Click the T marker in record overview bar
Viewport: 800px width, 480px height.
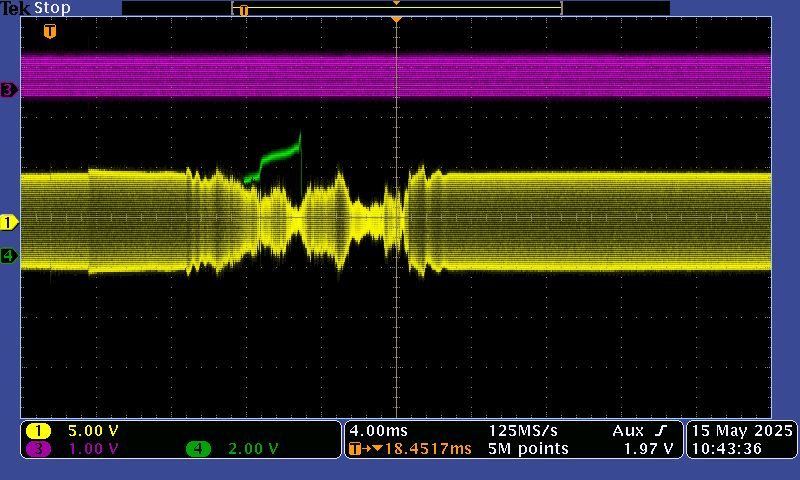(x=243, y=10)
